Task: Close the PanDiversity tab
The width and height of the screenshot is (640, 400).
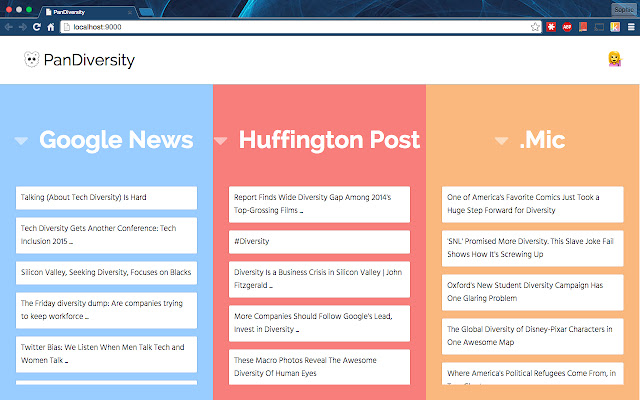Action: [130, 12]
